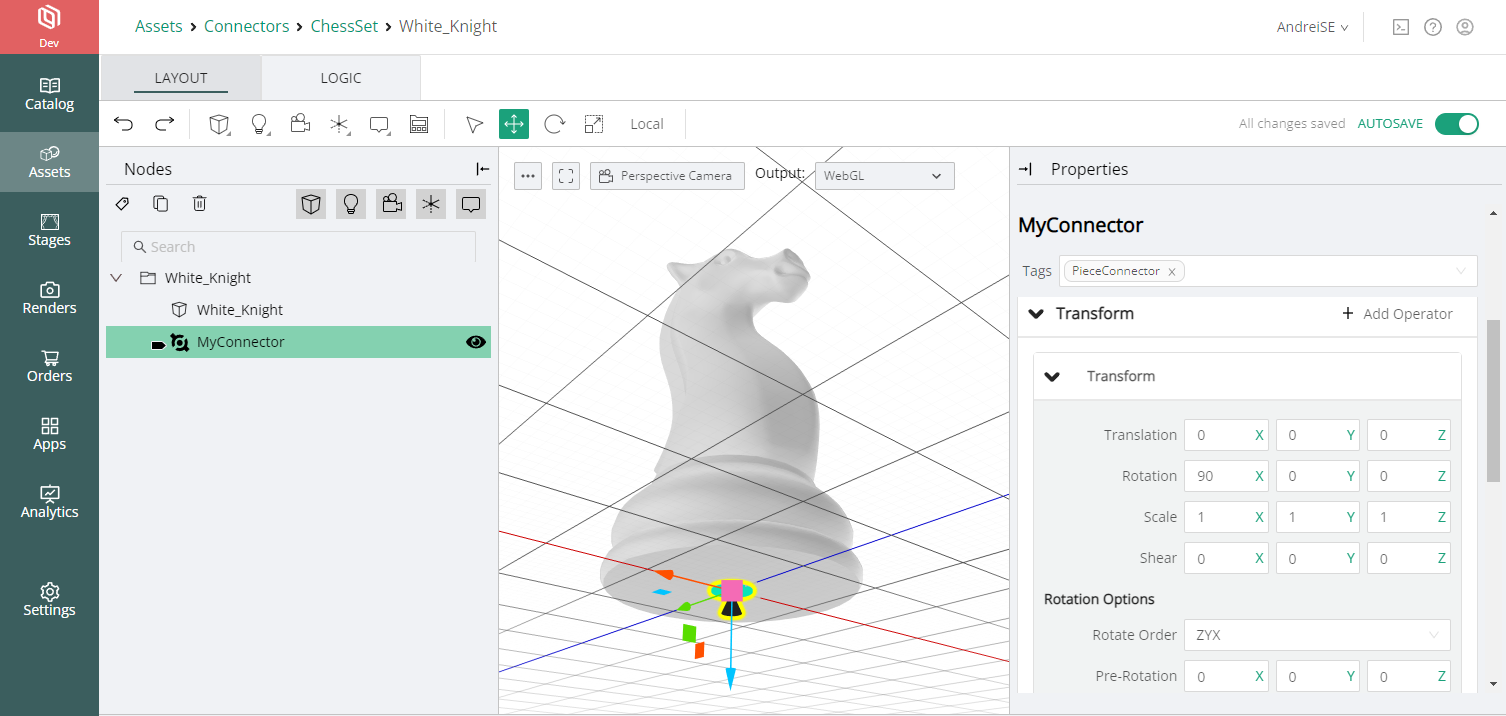Open the Output WebGL dropdown
Image resolution: width=1506 pixels, height=716 pixels.
pos(884,176)
